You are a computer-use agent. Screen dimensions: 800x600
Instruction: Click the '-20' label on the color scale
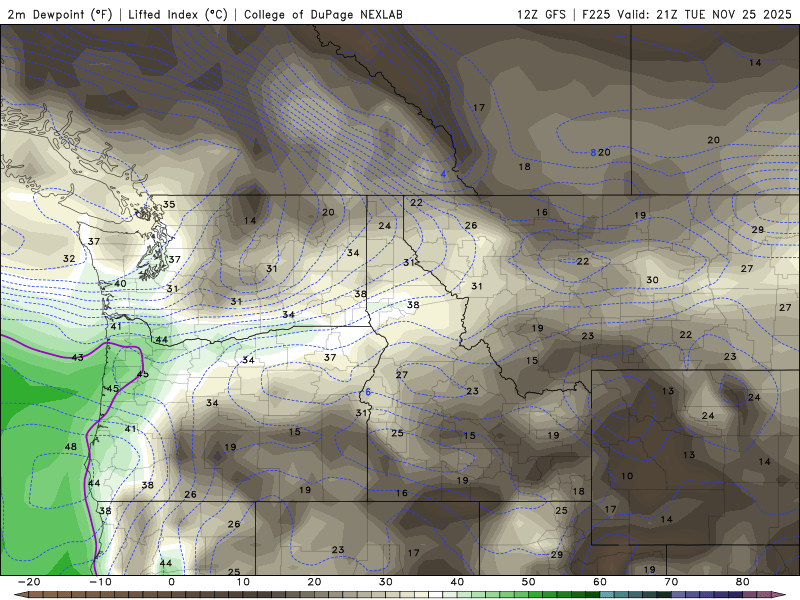tap(29, 582)
